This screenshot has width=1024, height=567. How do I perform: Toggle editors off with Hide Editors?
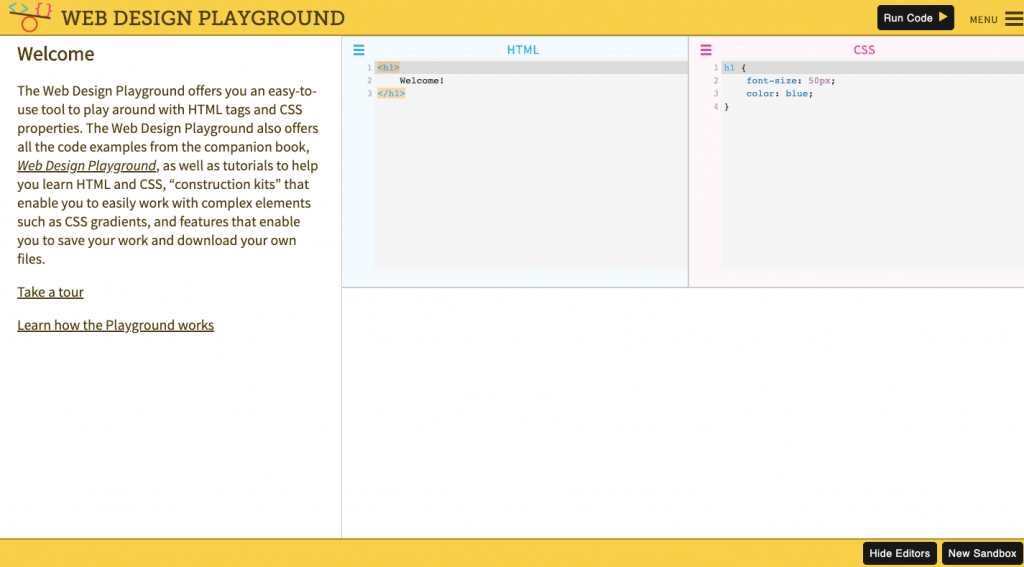click(899, 553)
